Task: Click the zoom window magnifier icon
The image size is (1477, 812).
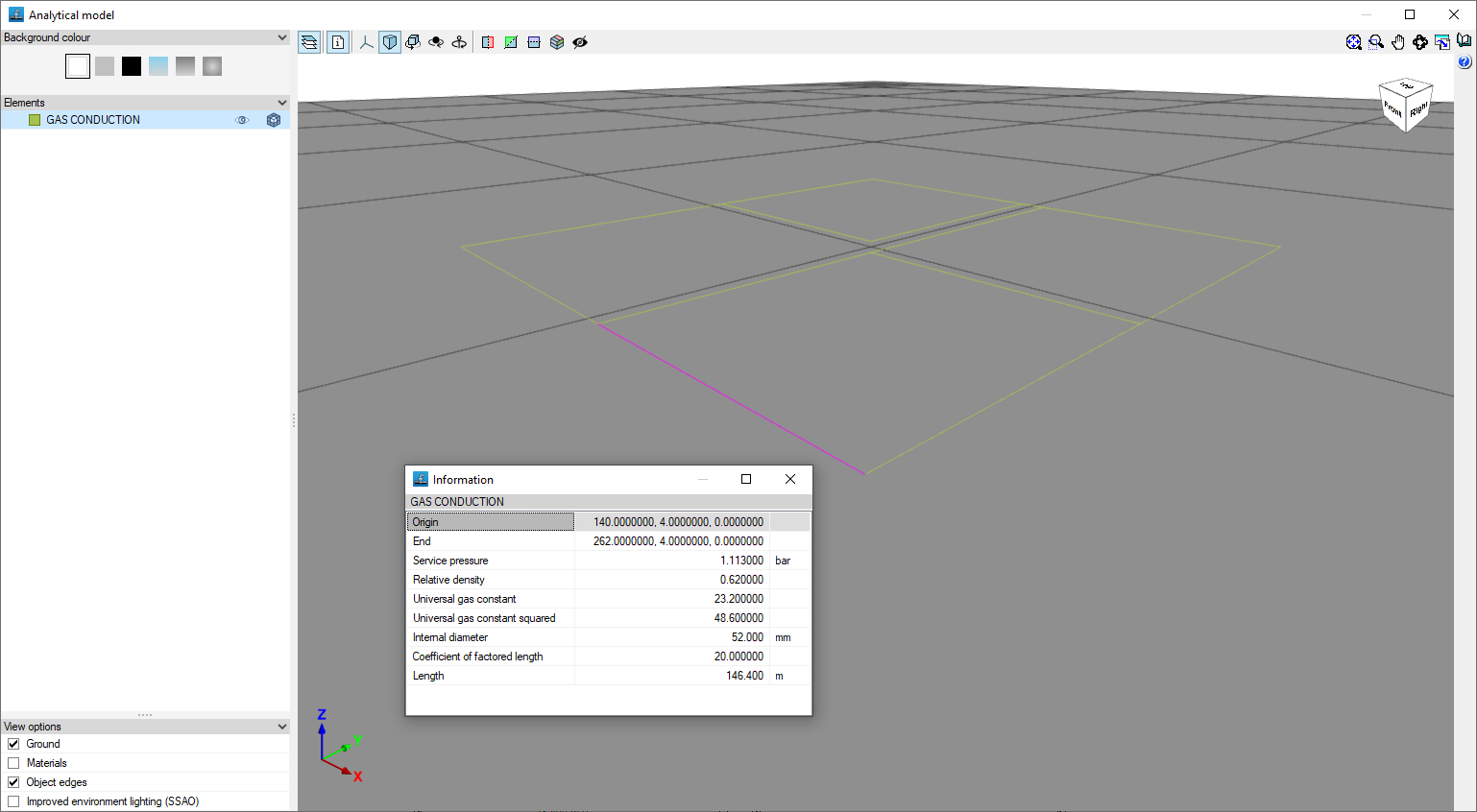Action: point(1376,42)
